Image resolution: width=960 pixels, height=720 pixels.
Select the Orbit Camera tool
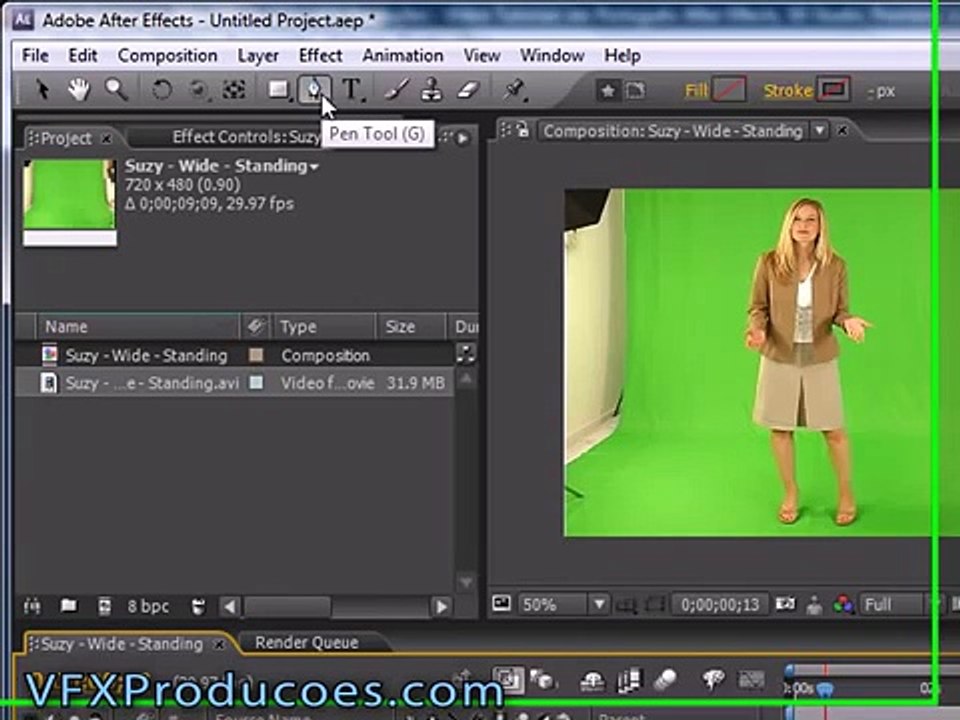[198, 90]
